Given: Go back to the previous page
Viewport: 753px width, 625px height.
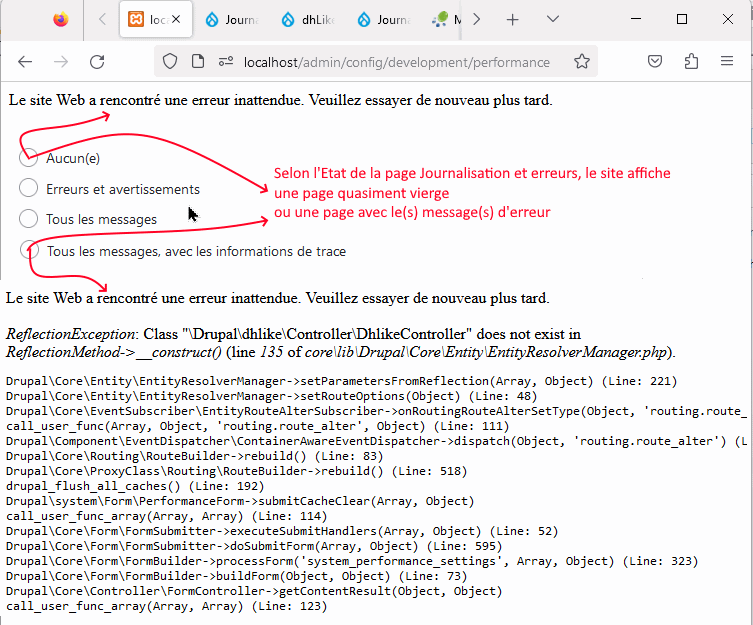Looking at the screenshot, I should coord(26,62).
